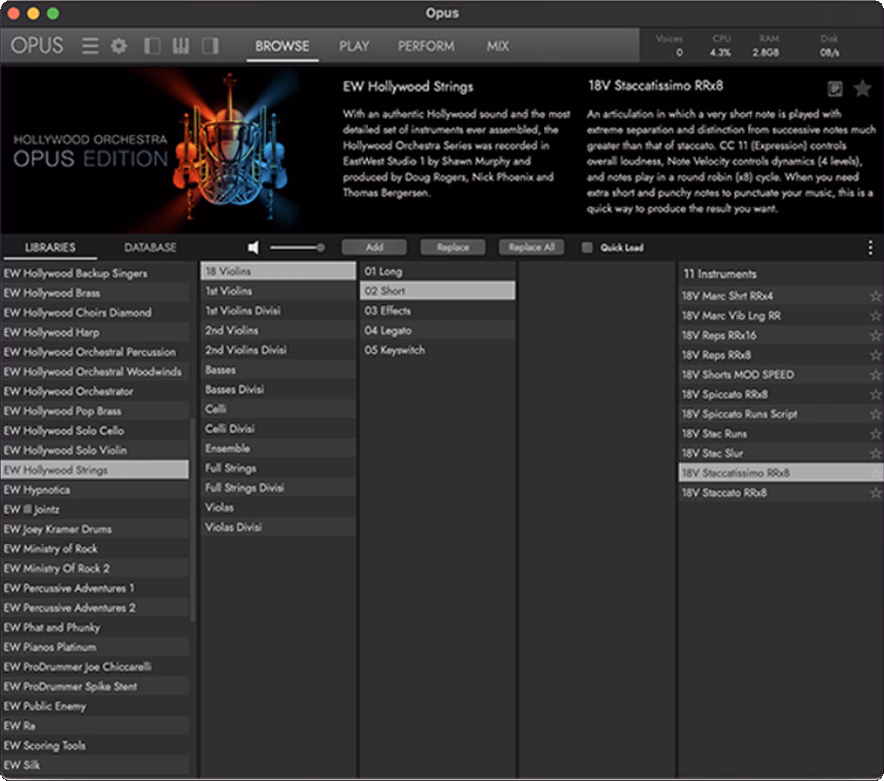Select the 2nd Violins Divisi section

point(279,350)
